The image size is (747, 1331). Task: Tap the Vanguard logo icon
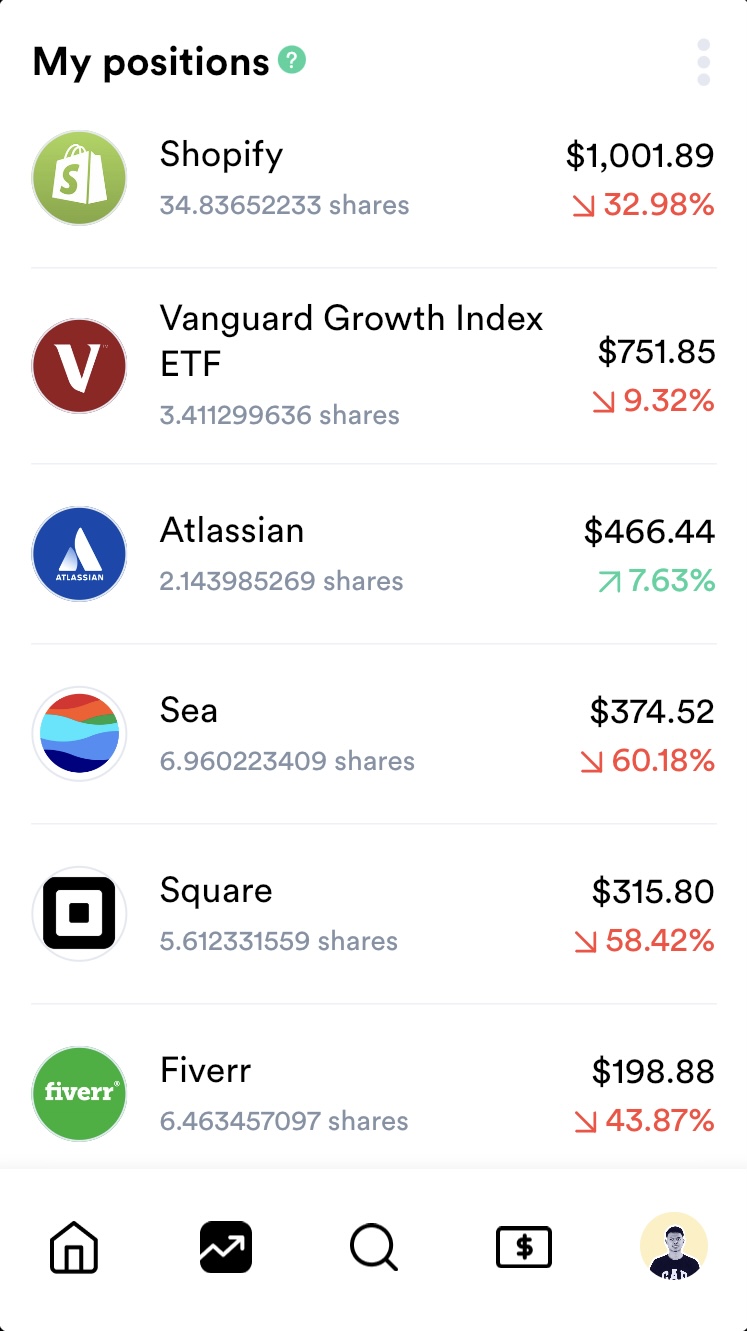(x=80, y=366)
